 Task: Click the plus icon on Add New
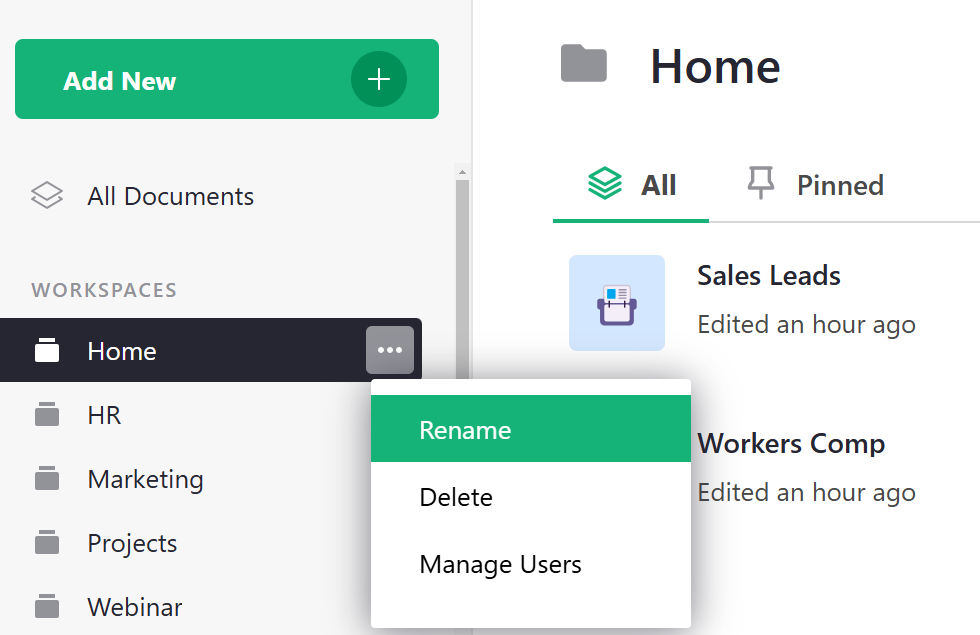tap(379, 79)
